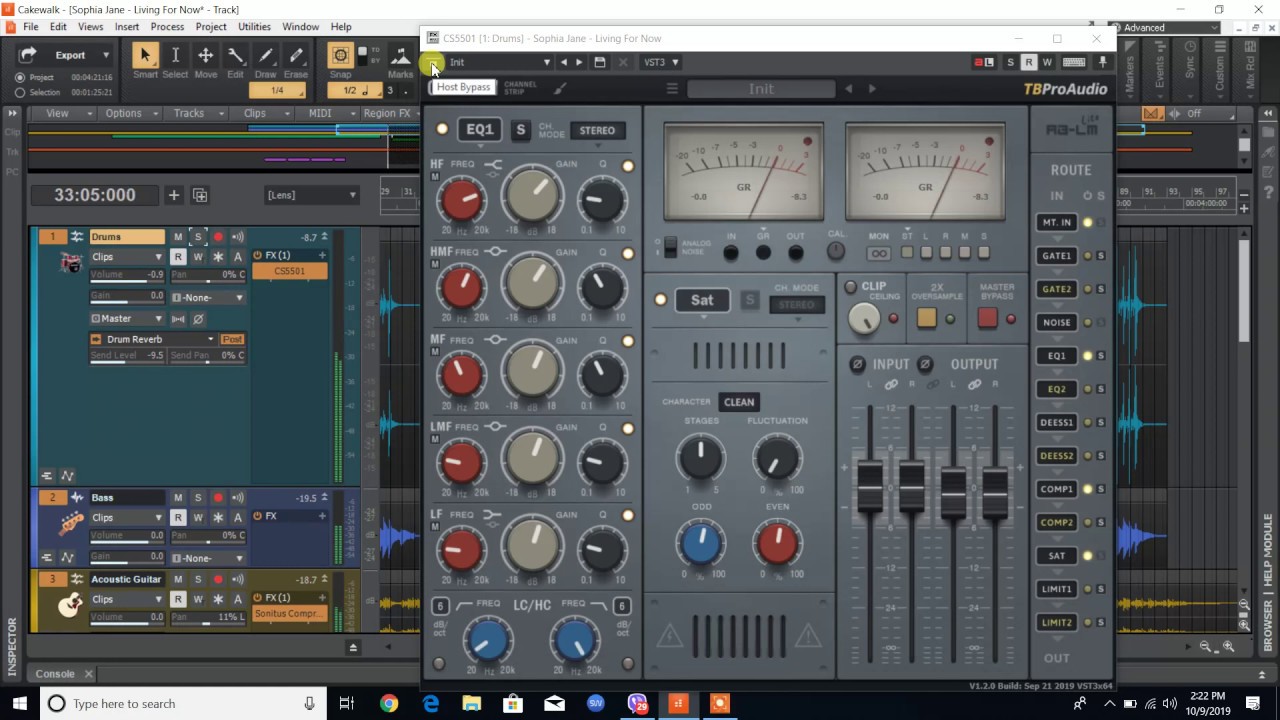Go to previous preset arrow in plugin header
The image size is (1280, 720).
point(564,62)
